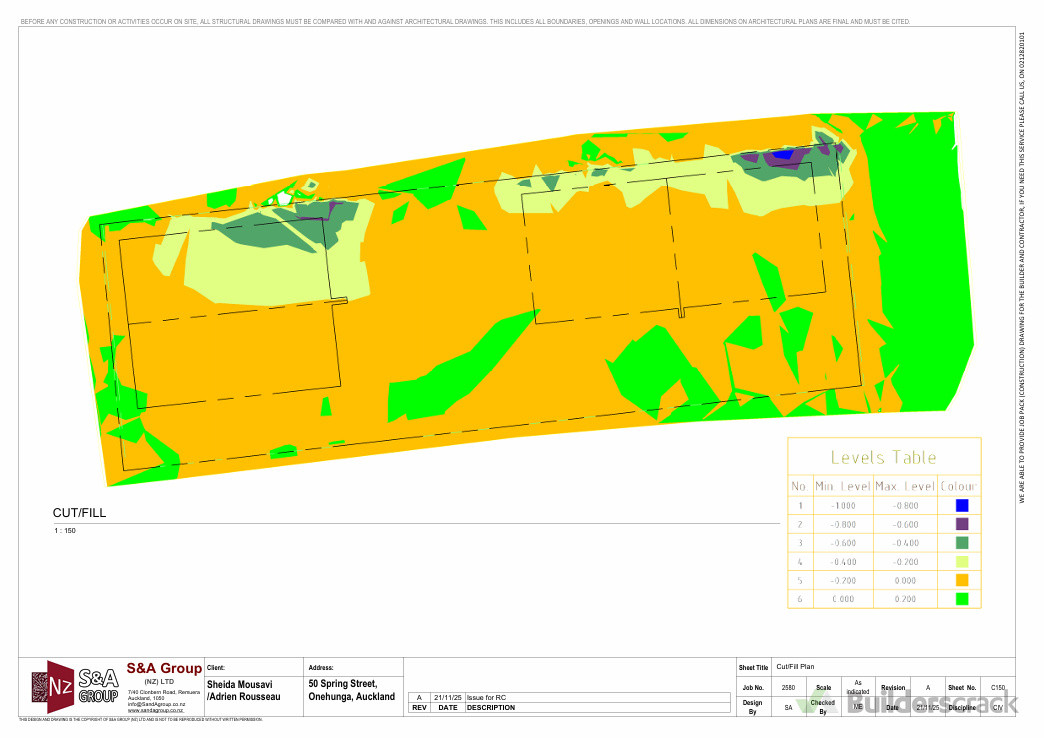This screenshot has height=738, width=1044.
Task: Click the CUT/FILL drawing title
Action: pos(79,513)
